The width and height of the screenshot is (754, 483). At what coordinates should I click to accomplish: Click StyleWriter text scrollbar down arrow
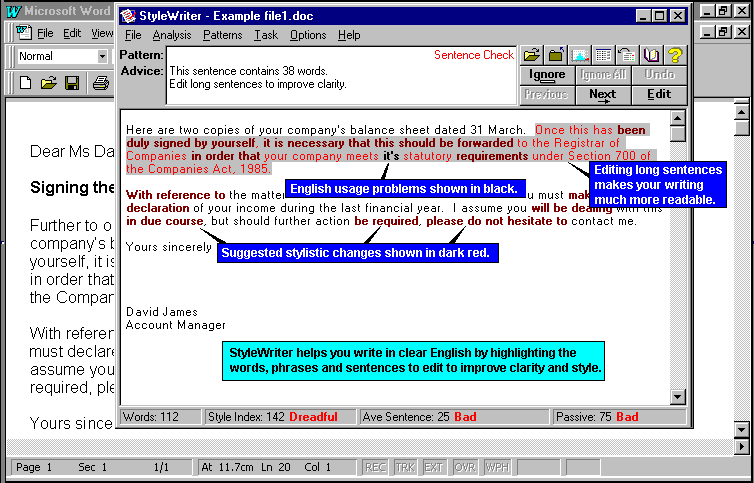click(x=678, y=396)
